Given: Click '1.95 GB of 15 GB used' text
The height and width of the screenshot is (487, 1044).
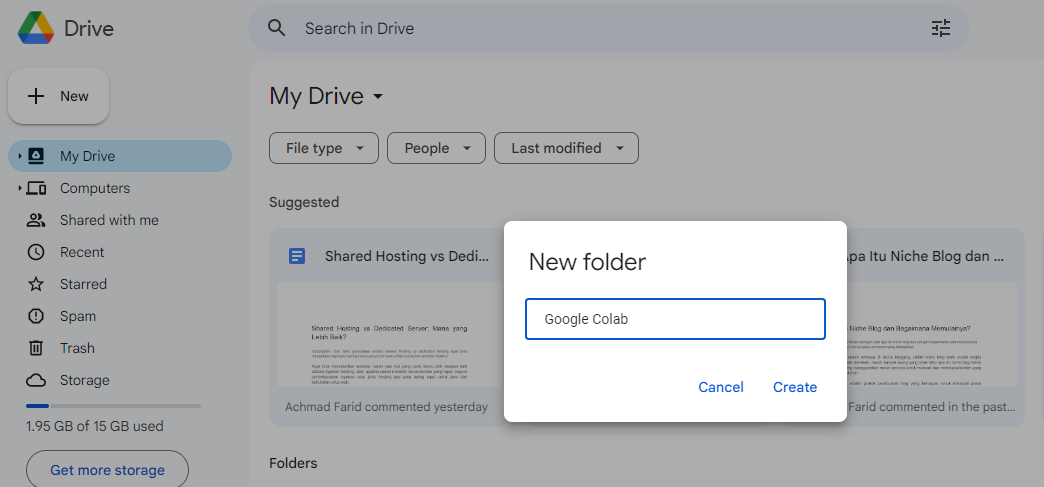Looking at the screenshot, I should [95, 426].
